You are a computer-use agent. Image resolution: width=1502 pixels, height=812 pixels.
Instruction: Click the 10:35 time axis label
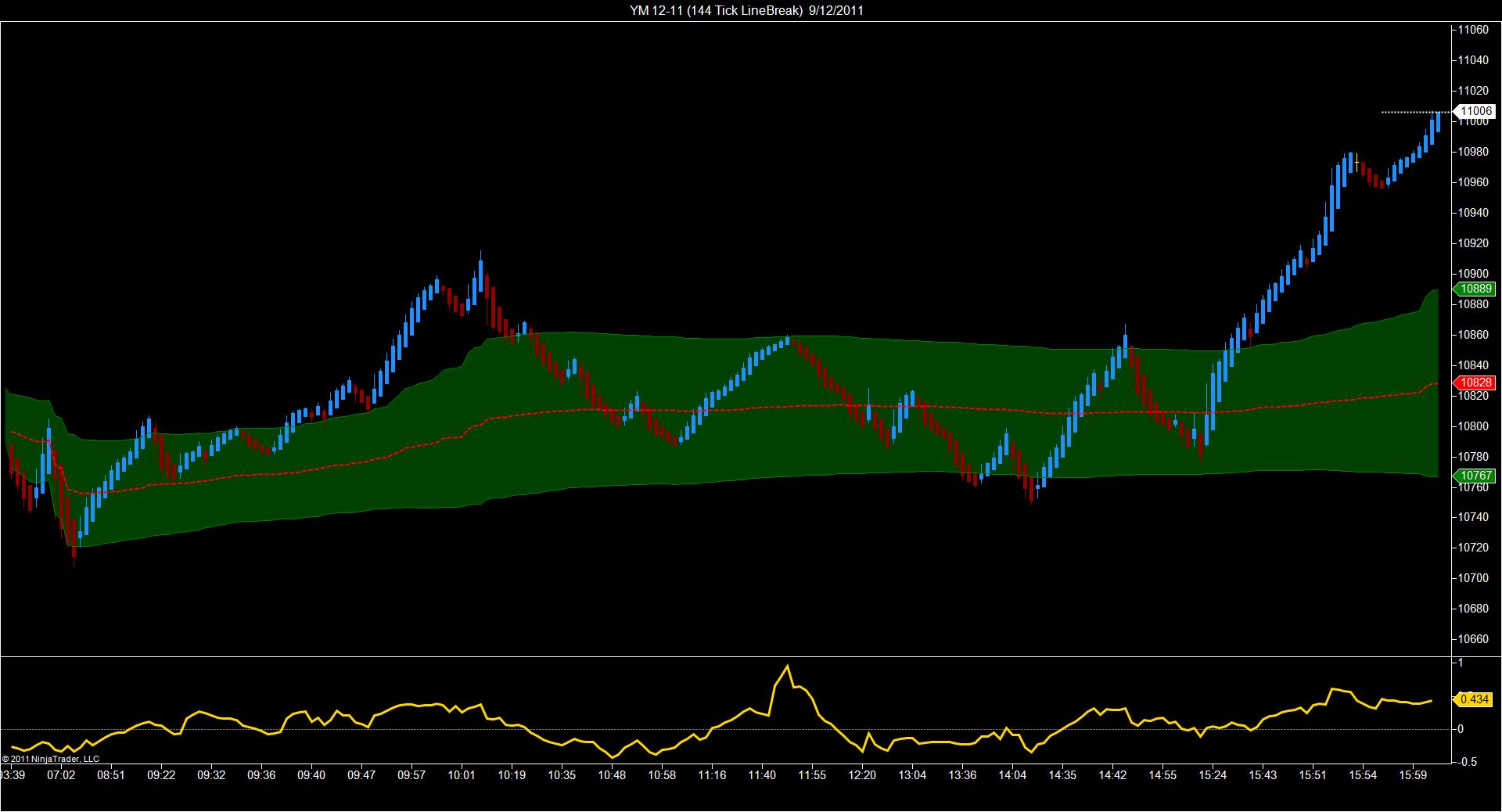pyautogui.click(x=562, y=775)
